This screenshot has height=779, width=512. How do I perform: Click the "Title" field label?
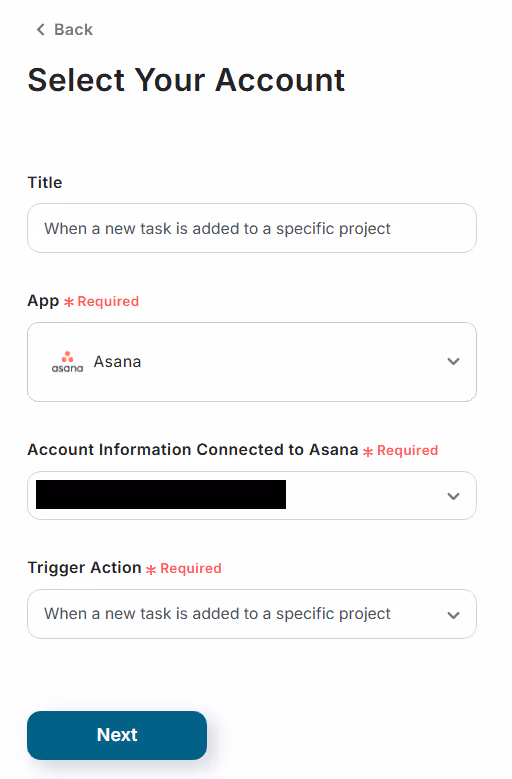pos(45,182)
